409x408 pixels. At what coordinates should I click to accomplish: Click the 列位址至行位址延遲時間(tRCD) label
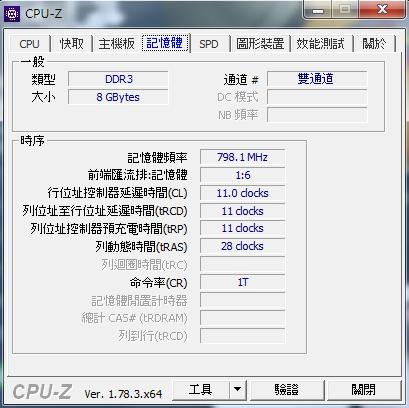pyautogui.click(x=105, y=211)
